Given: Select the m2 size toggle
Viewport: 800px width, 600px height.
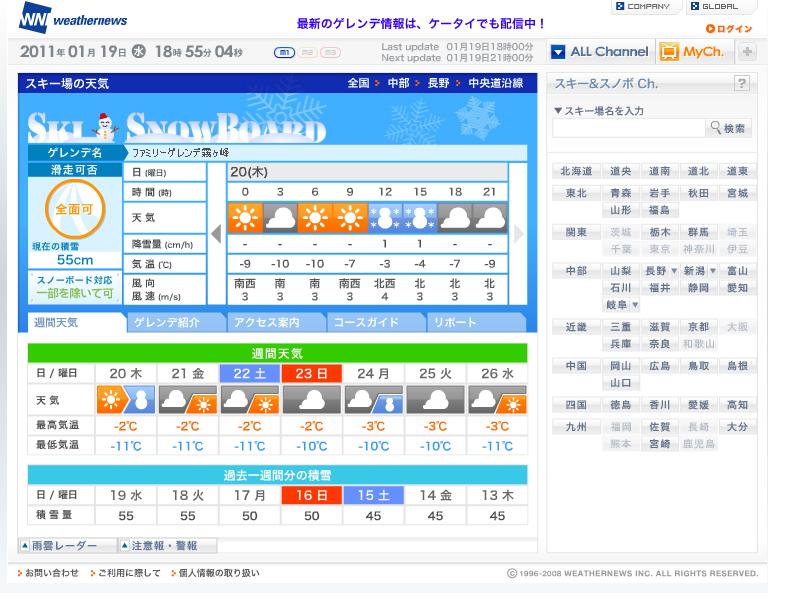Looking at the screenshot, I should (307, 53).
